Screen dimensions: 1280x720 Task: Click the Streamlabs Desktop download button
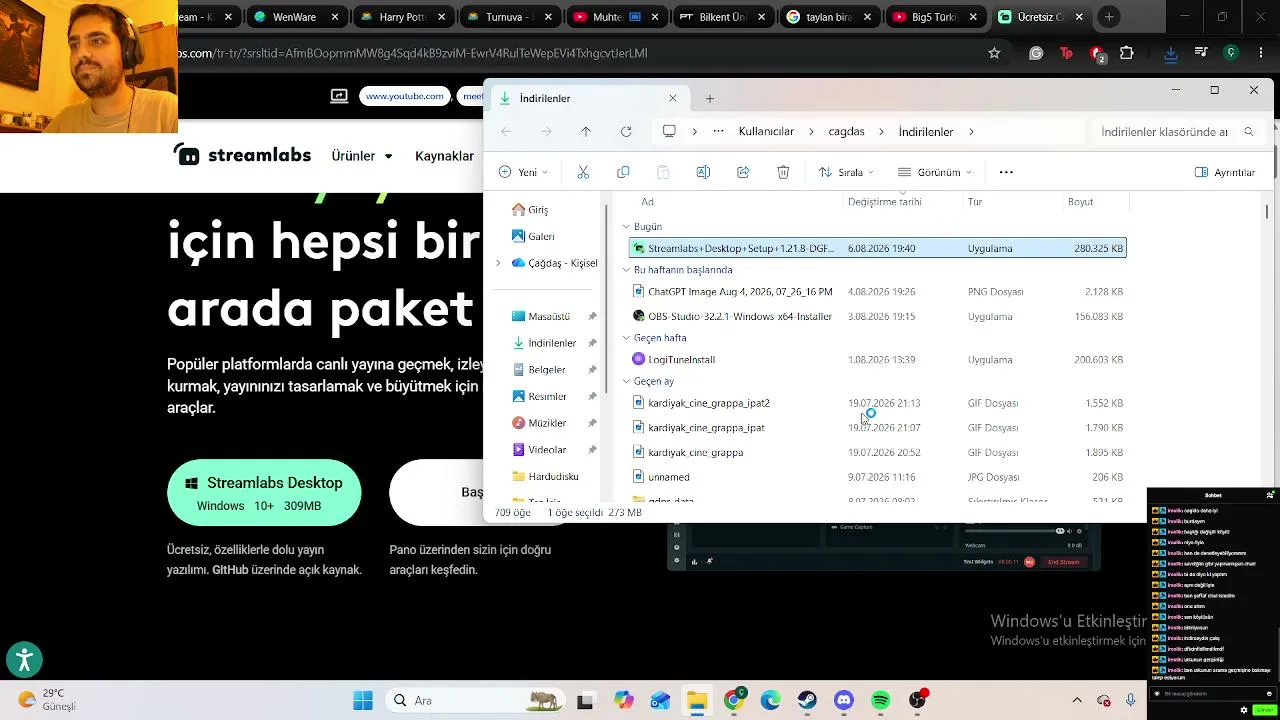click(264, 493)
